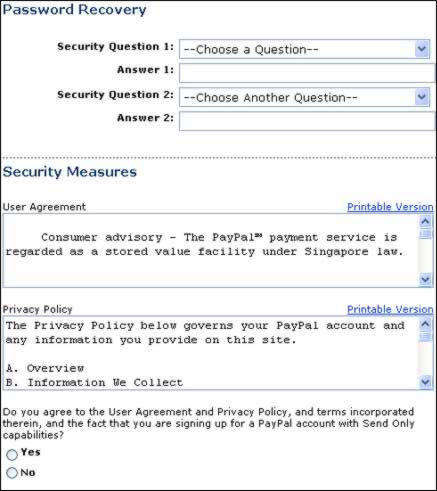The height and width of the screenshot is (491, 437).
Task: Click User Agreement scroll down arrow
Action: pos(425,279)
